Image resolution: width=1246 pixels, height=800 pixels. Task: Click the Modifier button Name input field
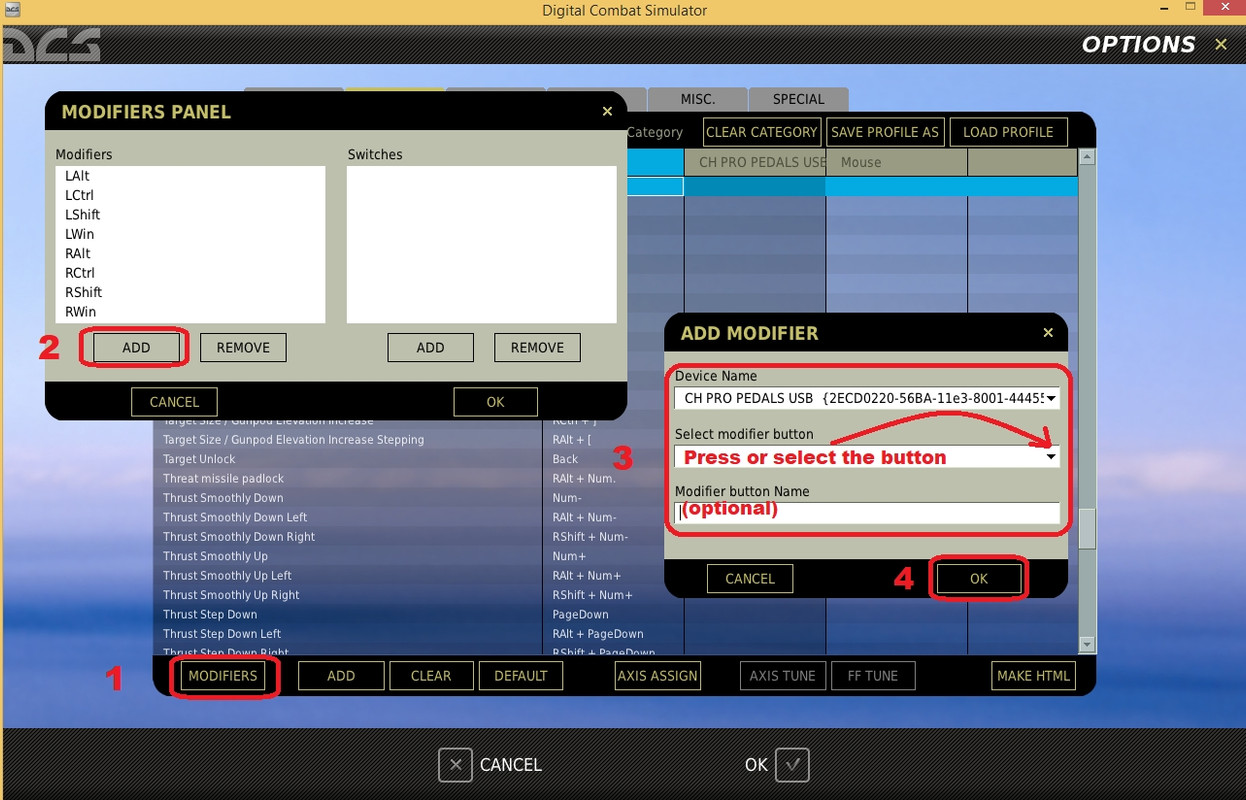tap(867, 512)
